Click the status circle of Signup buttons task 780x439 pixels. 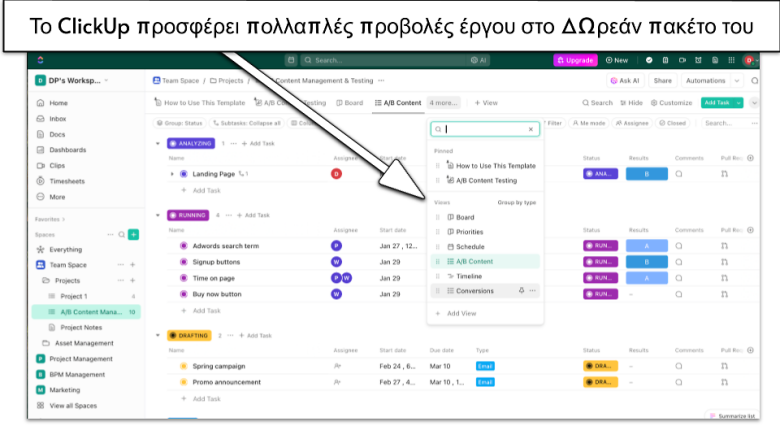pos(184,262)
